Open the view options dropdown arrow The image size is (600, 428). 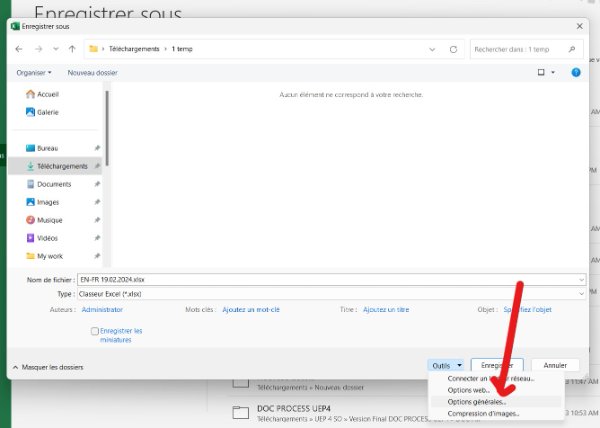coord(553,72)
